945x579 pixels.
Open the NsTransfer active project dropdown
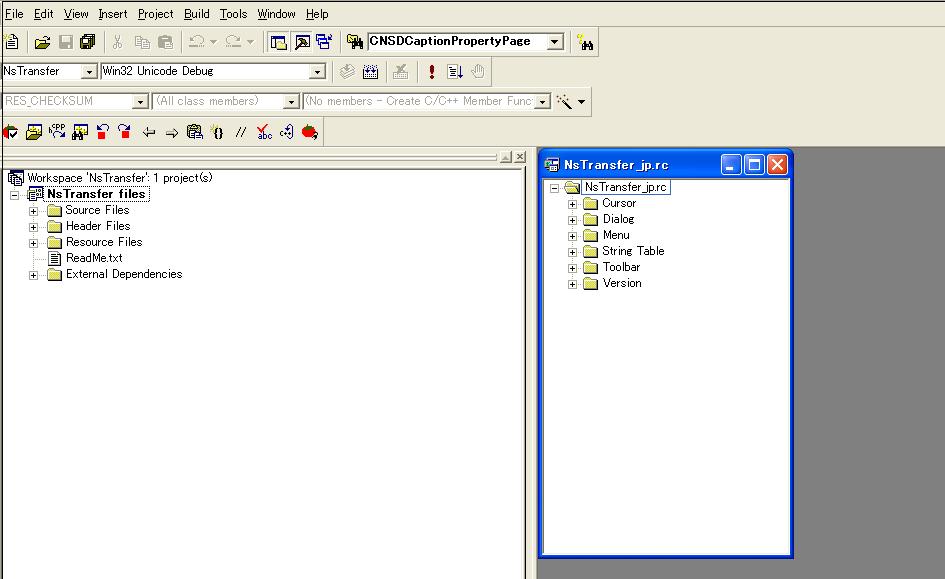(x=88, y=72)
